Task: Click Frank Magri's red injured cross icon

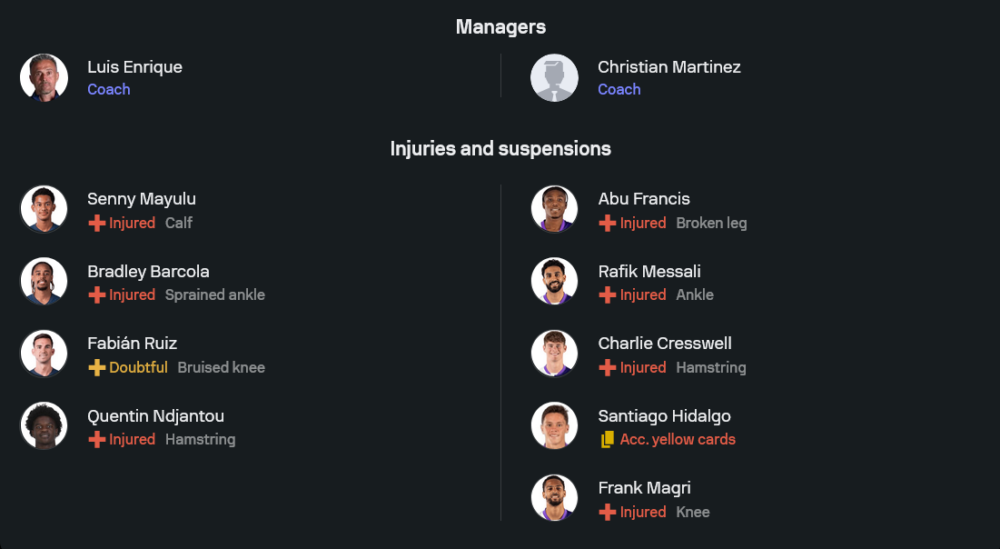Action: [607, 512]
